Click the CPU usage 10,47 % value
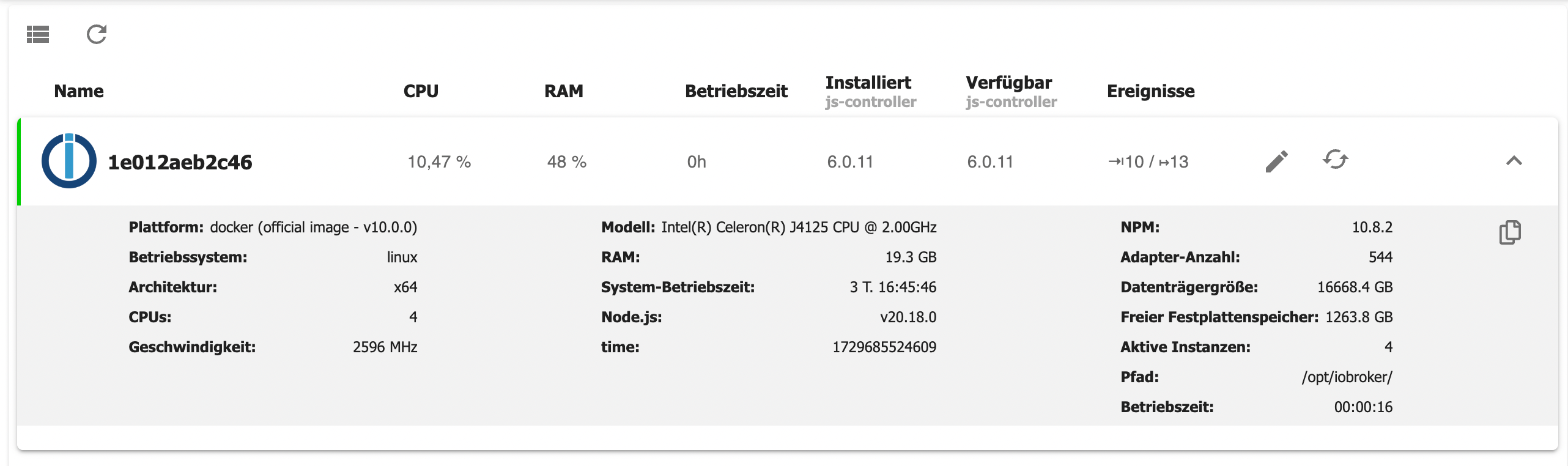Image resolution: width=1568 pixels, height=466 pixels. (x=439, y=162)
